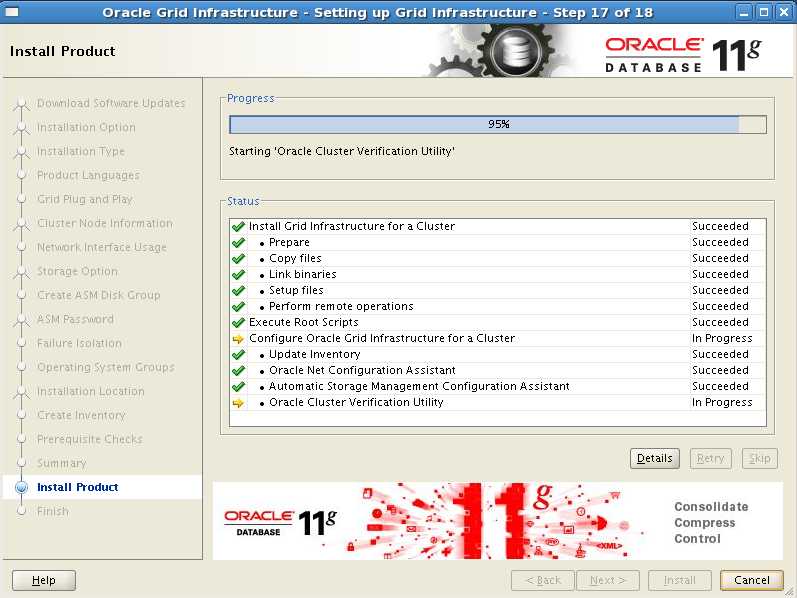Select the Operating System Groups step
Viewport: 797px width, 598px height.
106,367
